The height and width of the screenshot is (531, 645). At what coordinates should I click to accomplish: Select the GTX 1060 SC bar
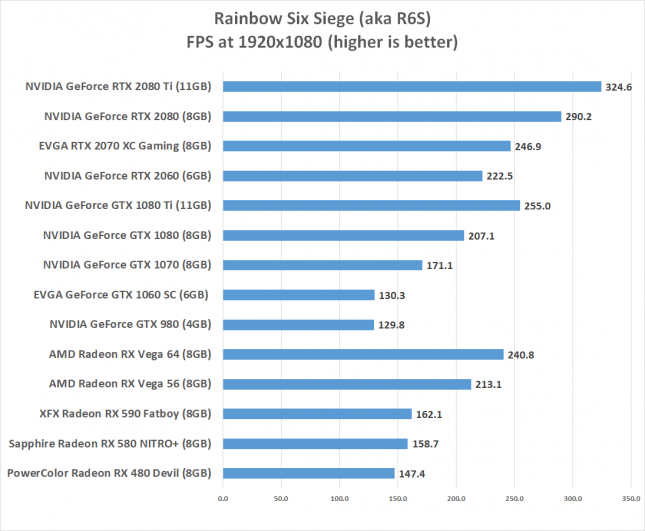point(299,295)
